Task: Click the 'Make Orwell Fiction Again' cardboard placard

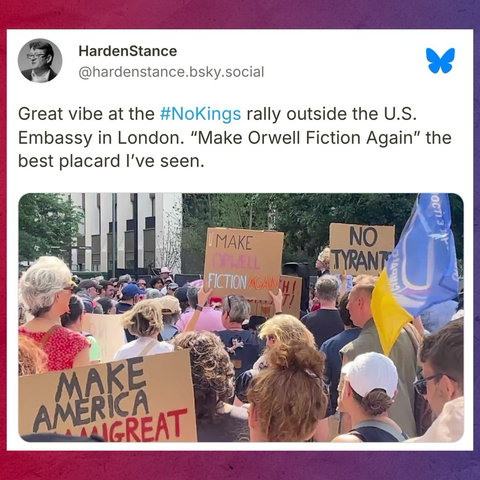Action: pos(243,262)
